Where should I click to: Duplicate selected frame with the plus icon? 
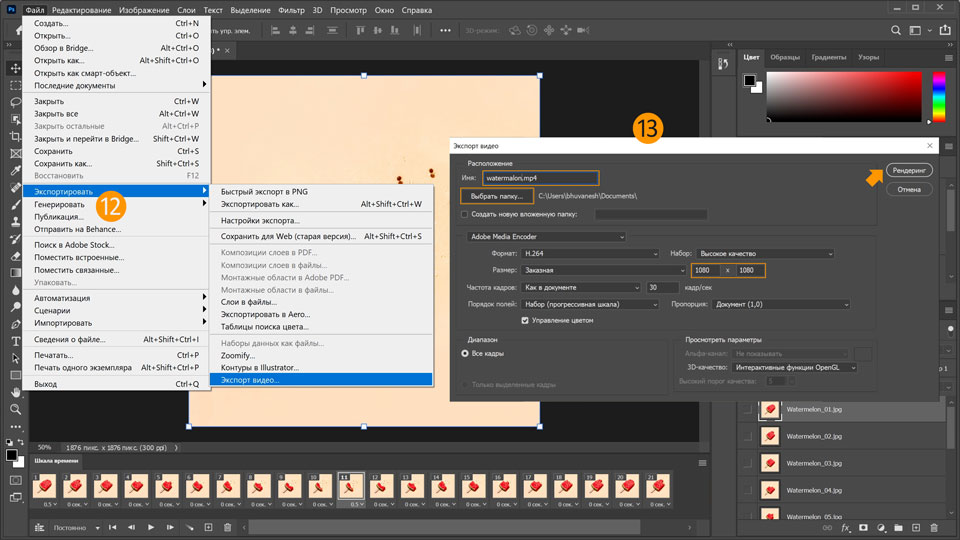click(x=208, y=527)
